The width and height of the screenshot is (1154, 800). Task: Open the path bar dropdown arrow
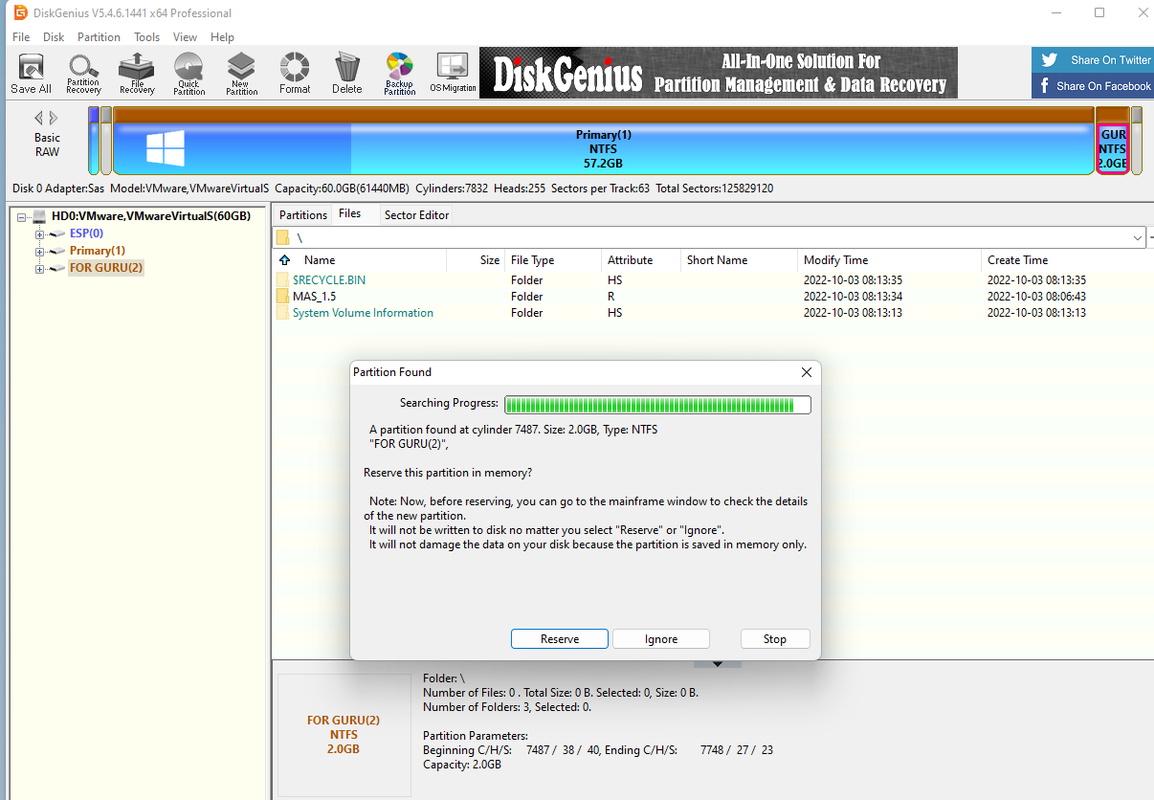pyautogui.click(x=1138, y=238)
